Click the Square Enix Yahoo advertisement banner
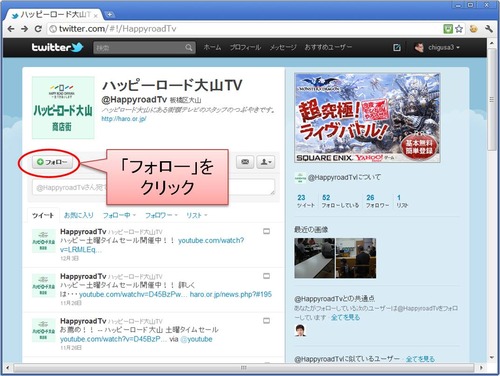 pyautogui.click(x=367, y=118)
